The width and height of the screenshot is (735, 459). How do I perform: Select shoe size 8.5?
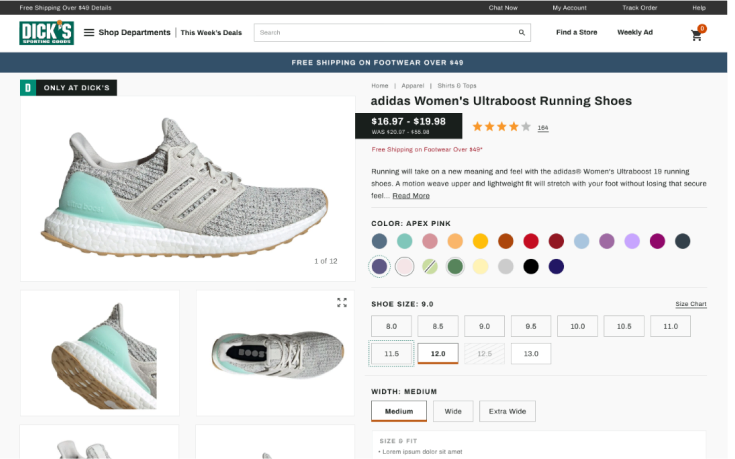(438, 326)
